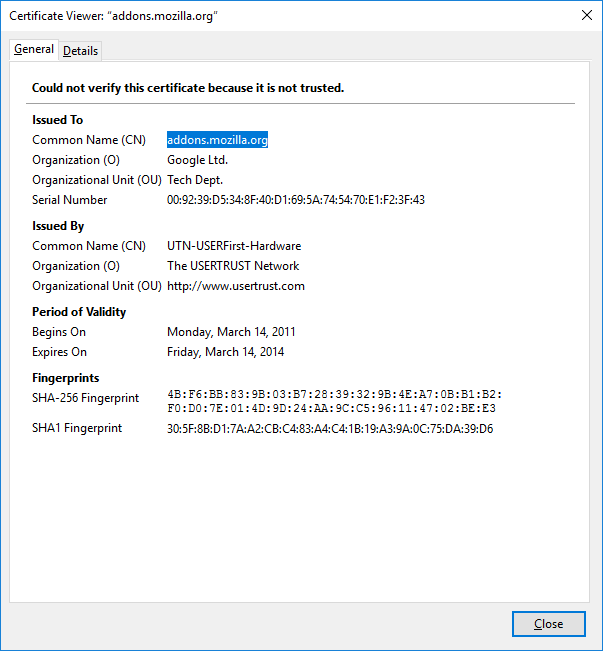The height and width of the screenshot is (651, 603).
Task: Click the Fingerprints heading
Action: [66, 378]
